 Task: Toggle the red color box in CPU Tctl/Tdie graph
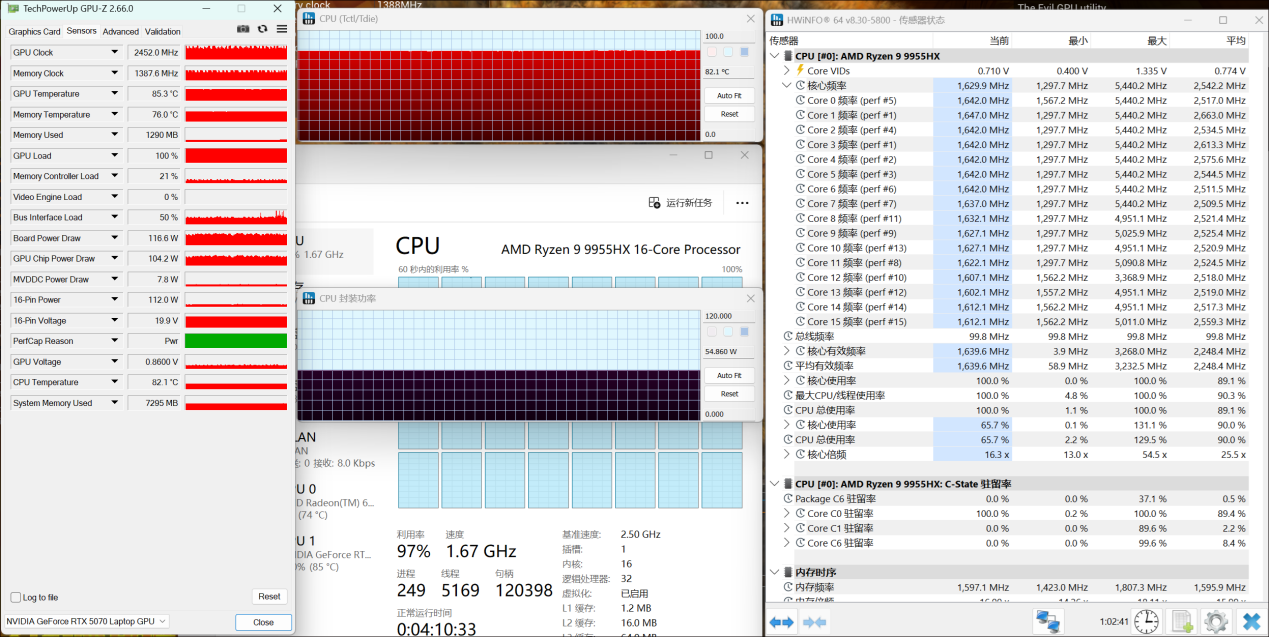coord(712,52)
